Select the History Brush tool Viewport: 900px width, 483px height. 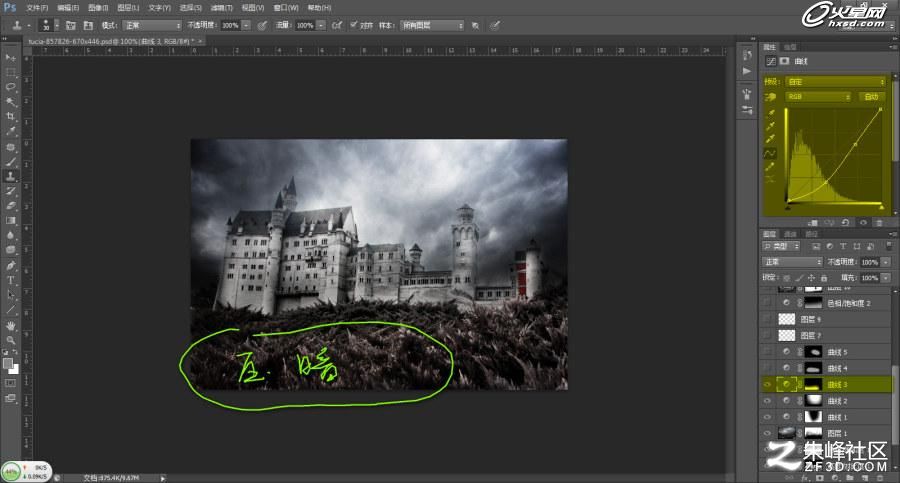(x=10, y=191)
